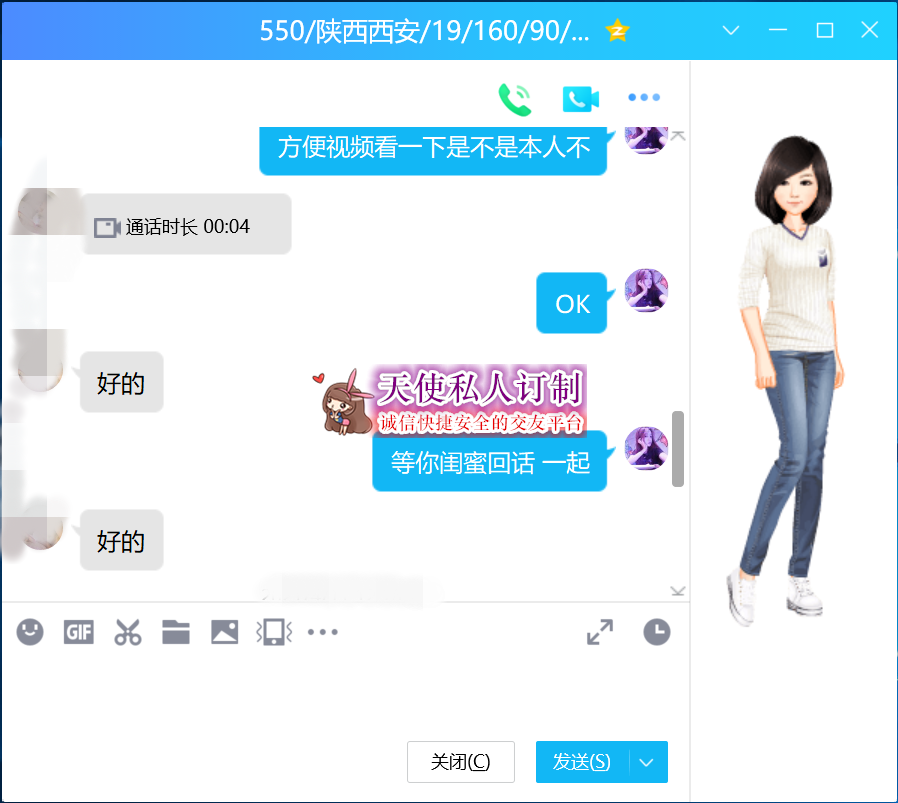Open more input toolbar options

click(x=323, y=632)
